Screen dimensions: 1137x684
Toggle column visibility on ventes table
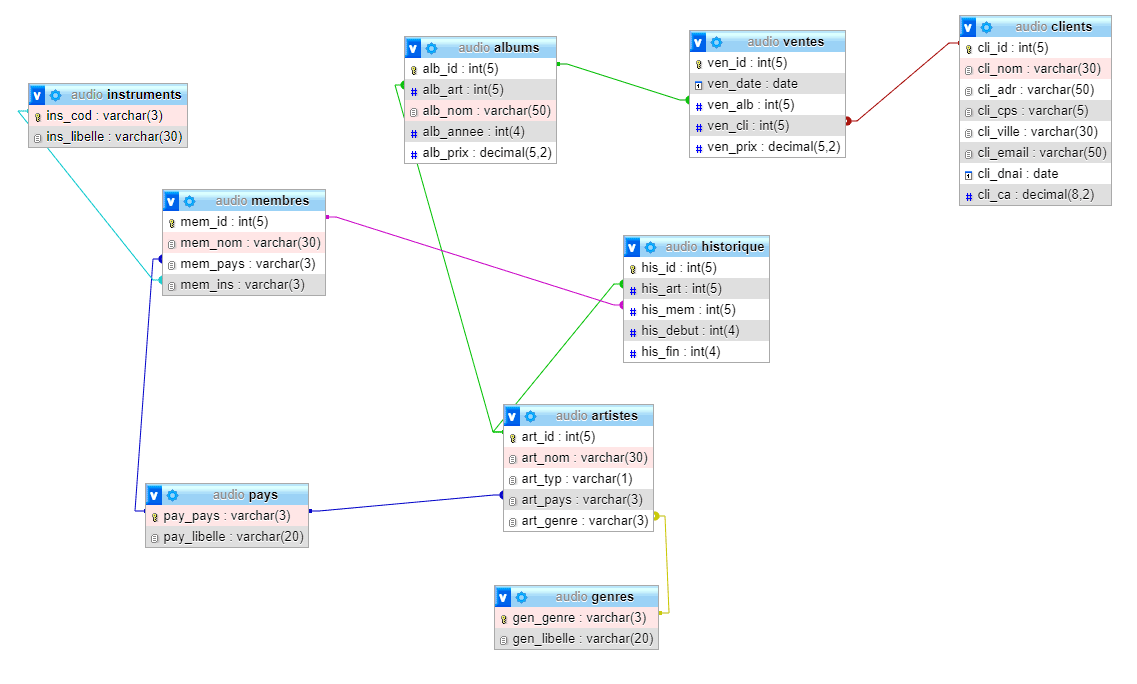tap(698, 42)
